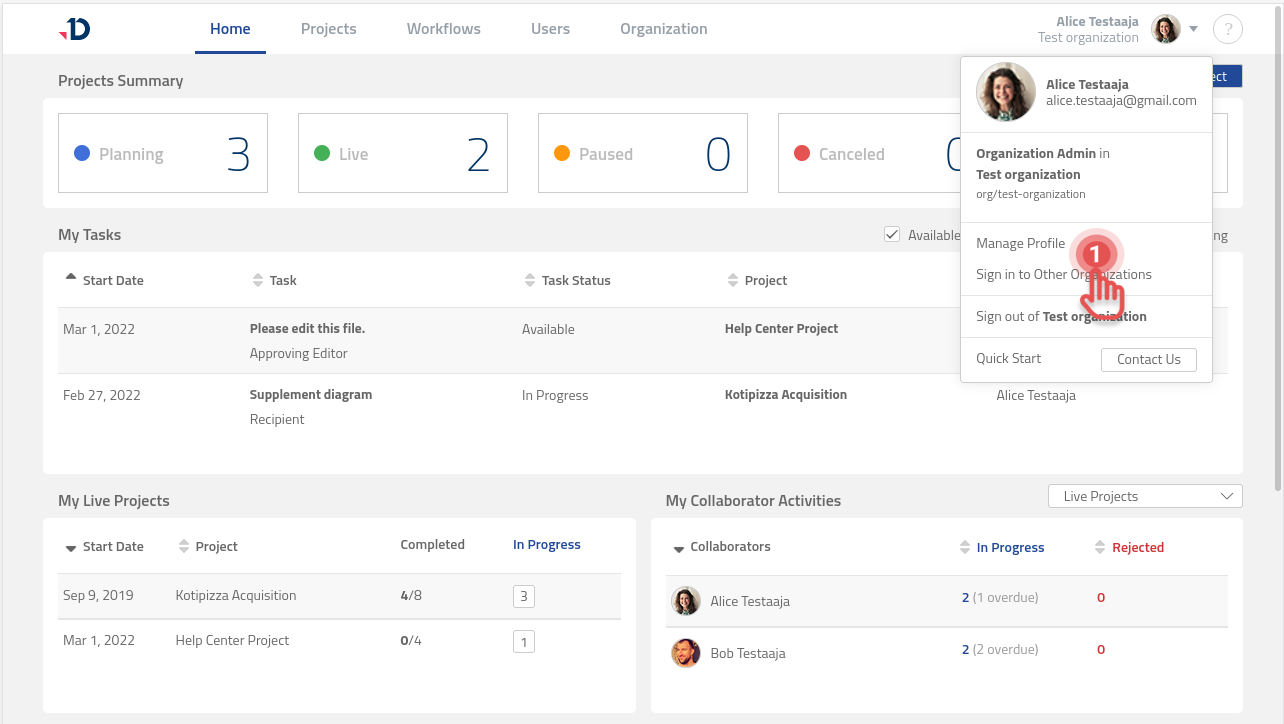Sort tasks by Task Status column
The width and height of the screenshot is (1284, 724).
tap(530, 280)
